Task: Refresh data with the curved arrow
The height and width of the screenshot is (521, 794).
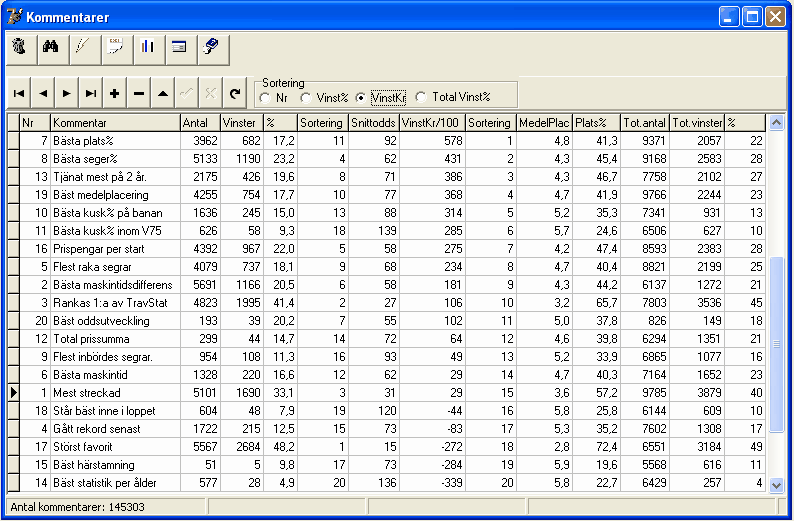Action: point(234,93)
